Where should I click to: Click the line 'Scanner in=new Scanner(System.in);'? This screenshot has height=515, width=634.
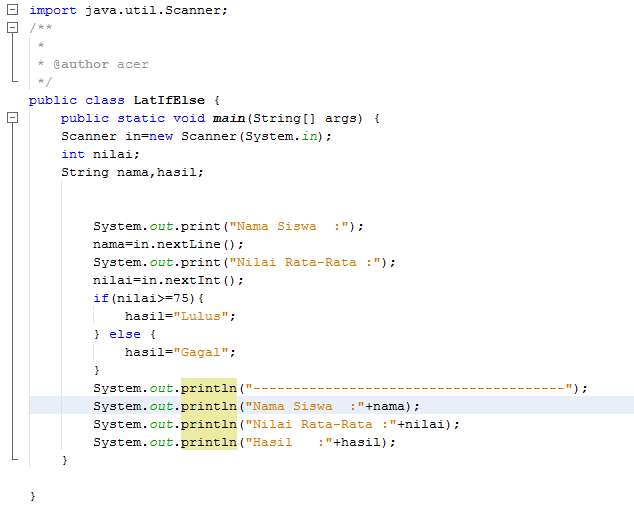pyautogui.click(x=197, y=136)
